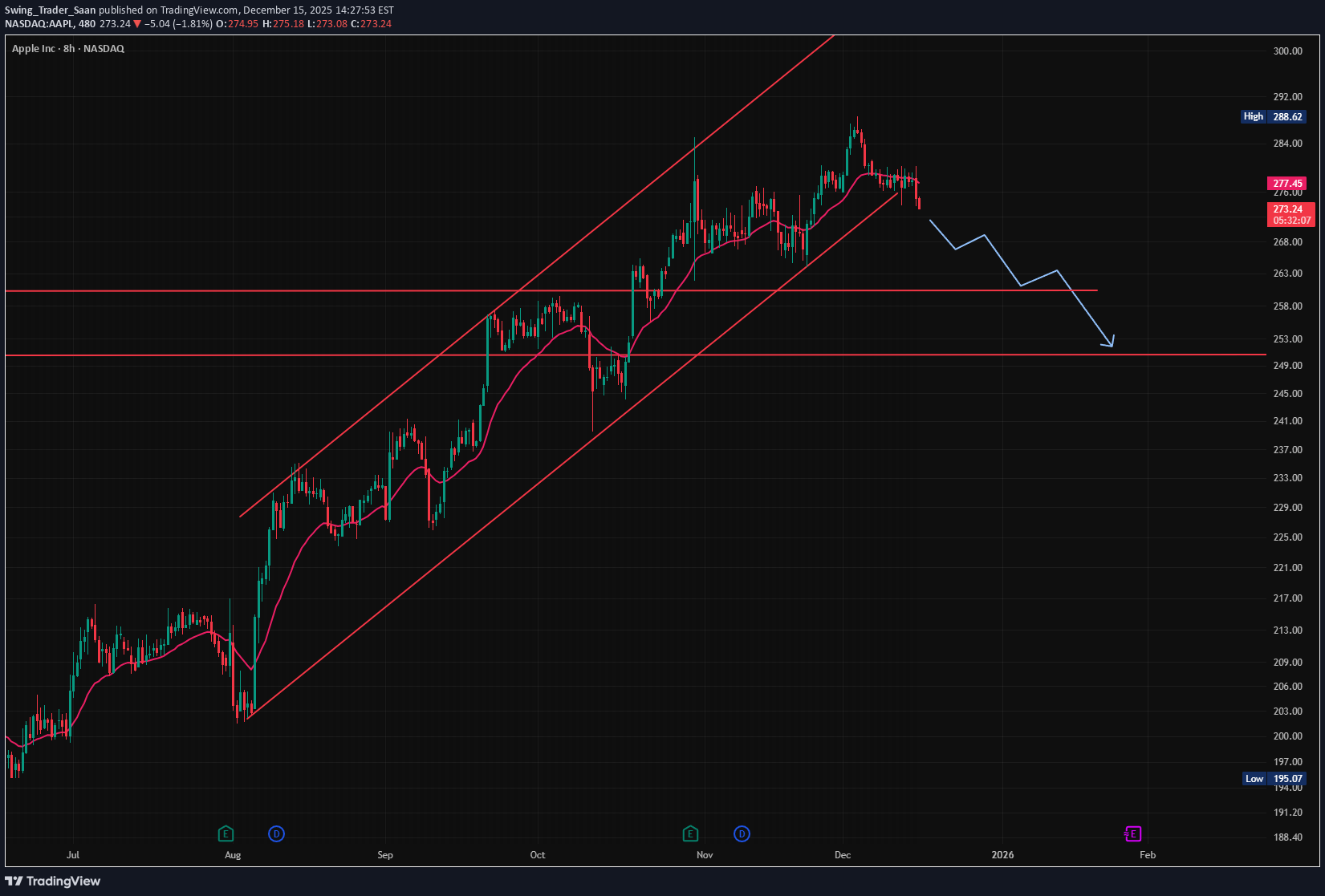Viewport: 1325px width, 896px height.
Task: Open the Swing_Trader_Saan profile link
Action: tap(50, 10)
